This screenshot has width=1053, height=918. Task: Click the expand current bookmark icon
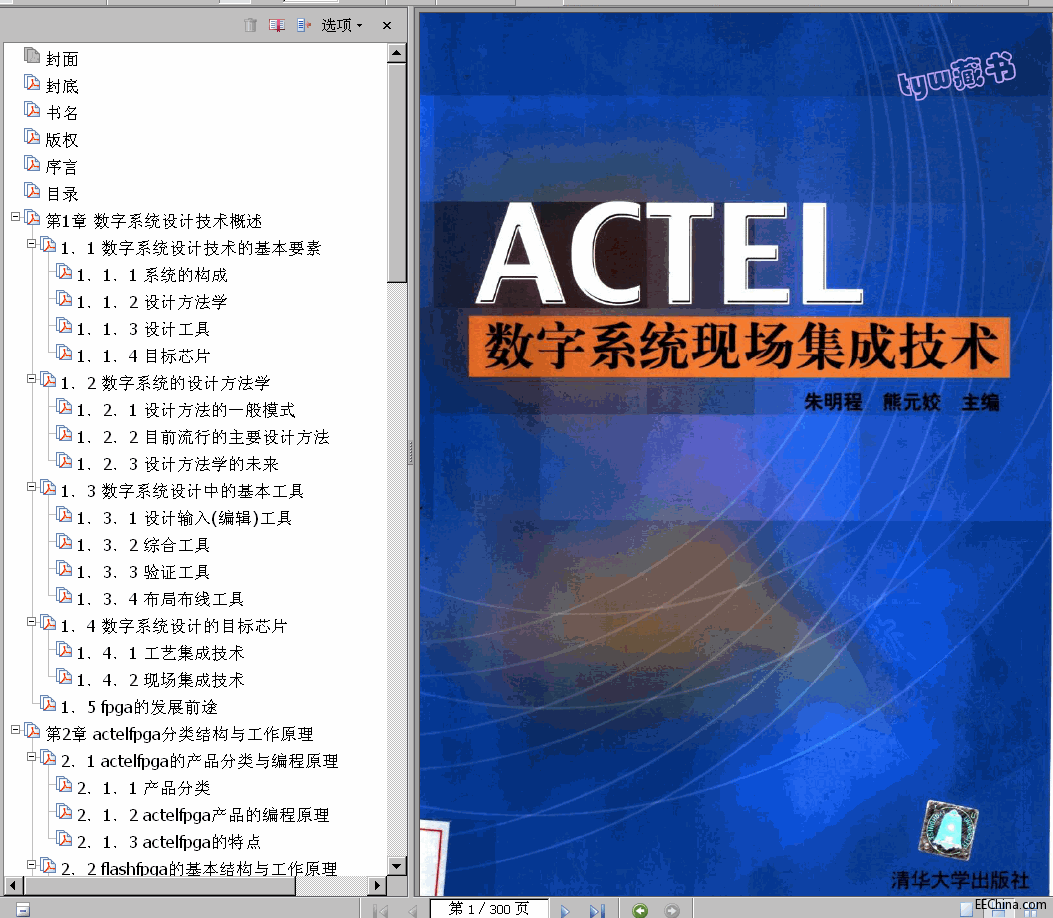[304, 26]
